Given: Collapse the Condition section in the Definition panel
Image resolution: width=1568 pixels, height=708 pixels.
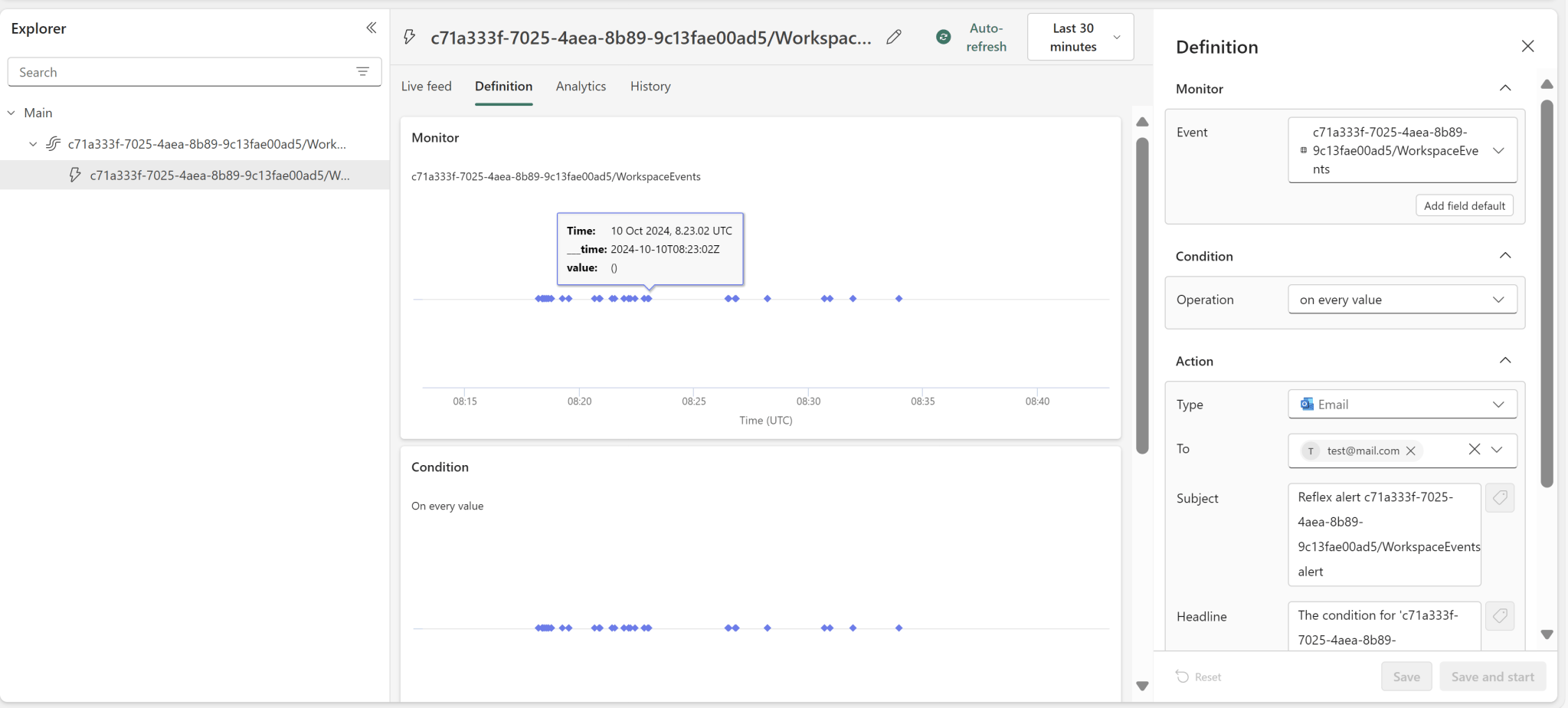Looking at the screenshot, I should [1504, 255].
